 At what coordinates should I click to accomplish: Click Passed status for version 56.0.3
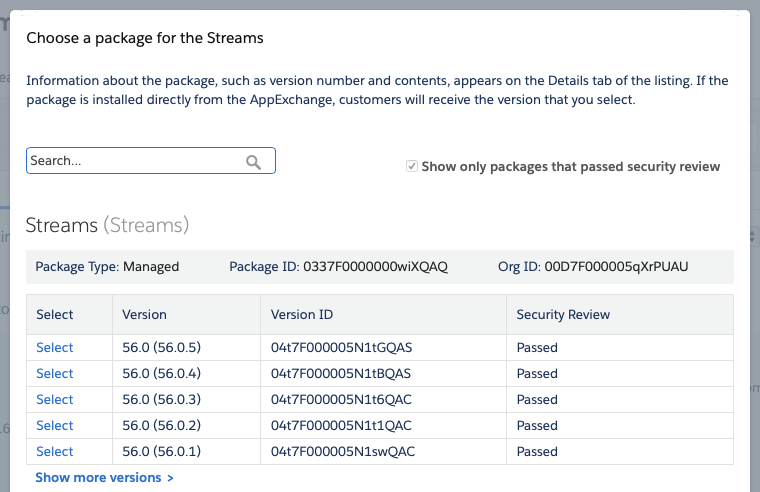[537, 399]
